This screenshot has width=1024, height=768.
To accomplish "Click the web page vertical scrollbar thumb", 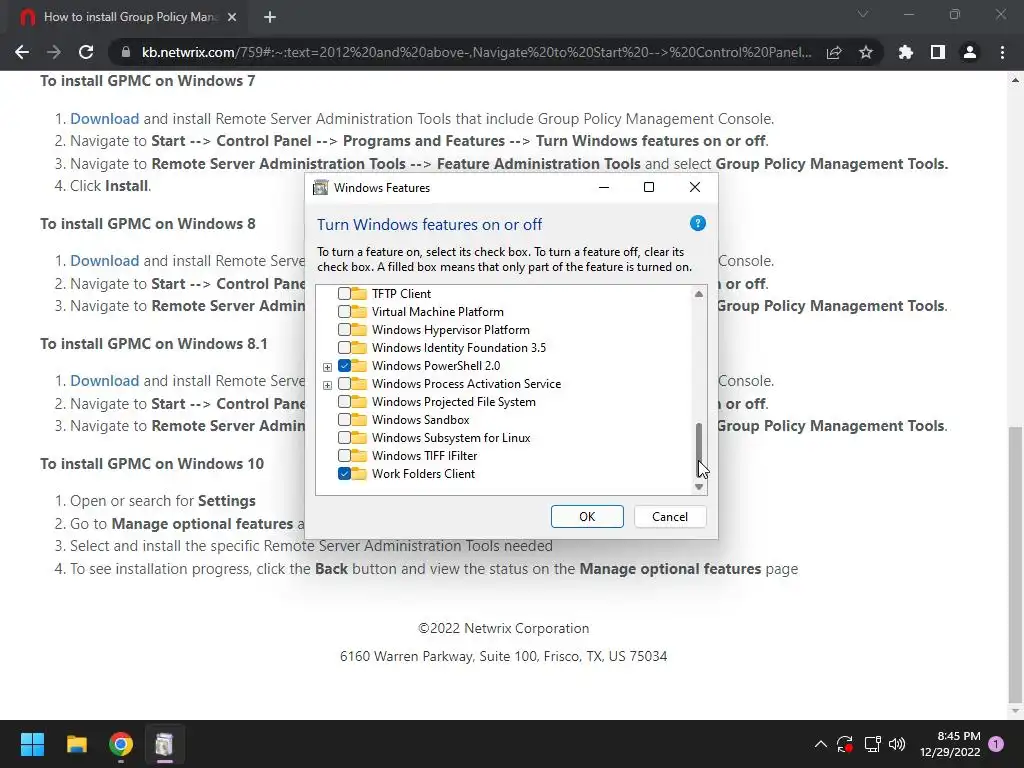I will (x=1015, y=564).
